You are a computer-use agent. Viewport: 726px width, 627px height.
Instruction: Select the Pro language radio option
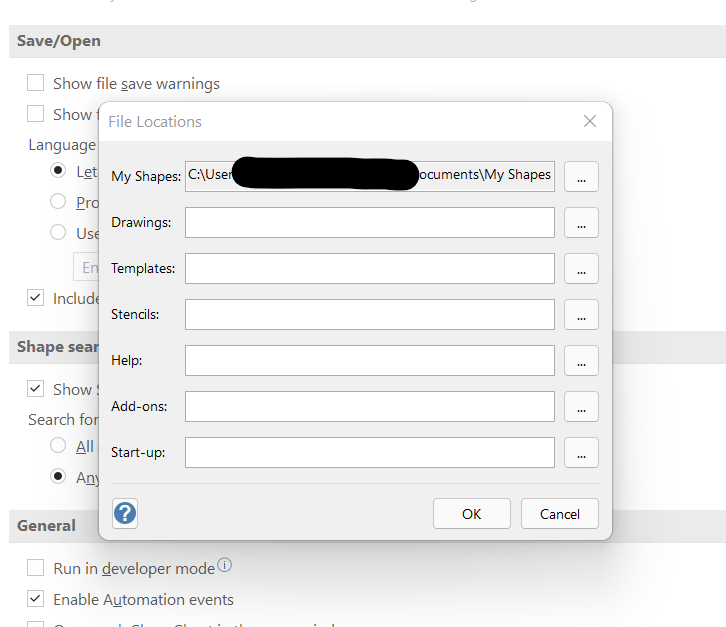58,201
